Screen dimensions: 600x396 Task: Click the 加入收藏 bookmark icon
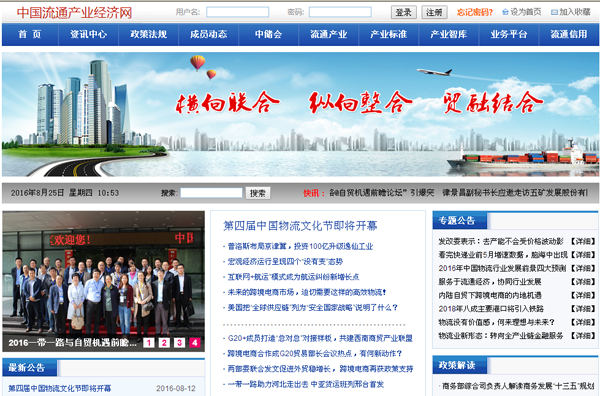pyautogui.click(x=554, y=12)
